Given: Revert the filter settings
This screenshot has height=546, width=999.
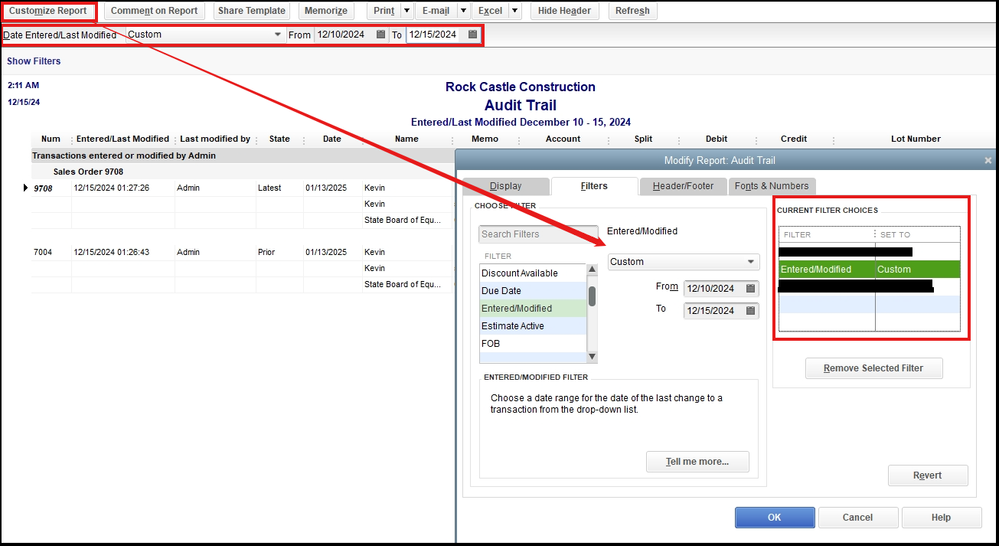Looking at the screenshot, I should (928, 475).
